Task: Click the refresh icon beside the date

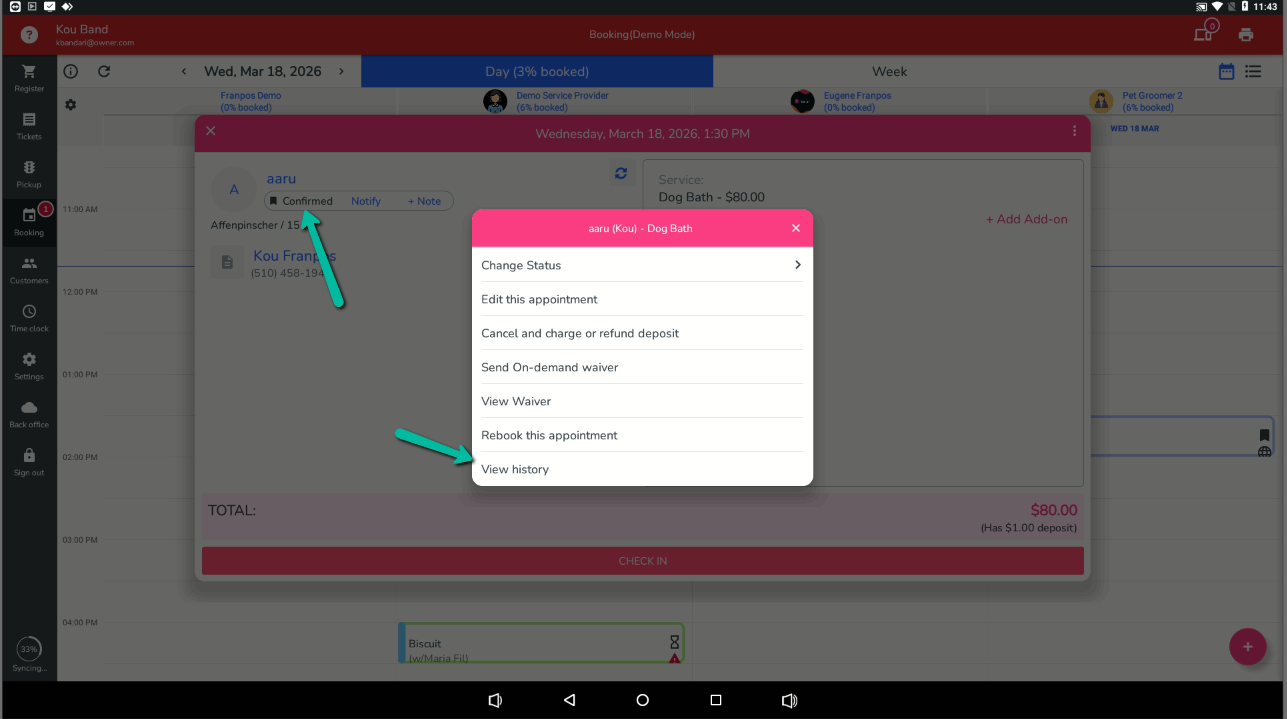Action: pyautogui.click(x=104, y=71)
